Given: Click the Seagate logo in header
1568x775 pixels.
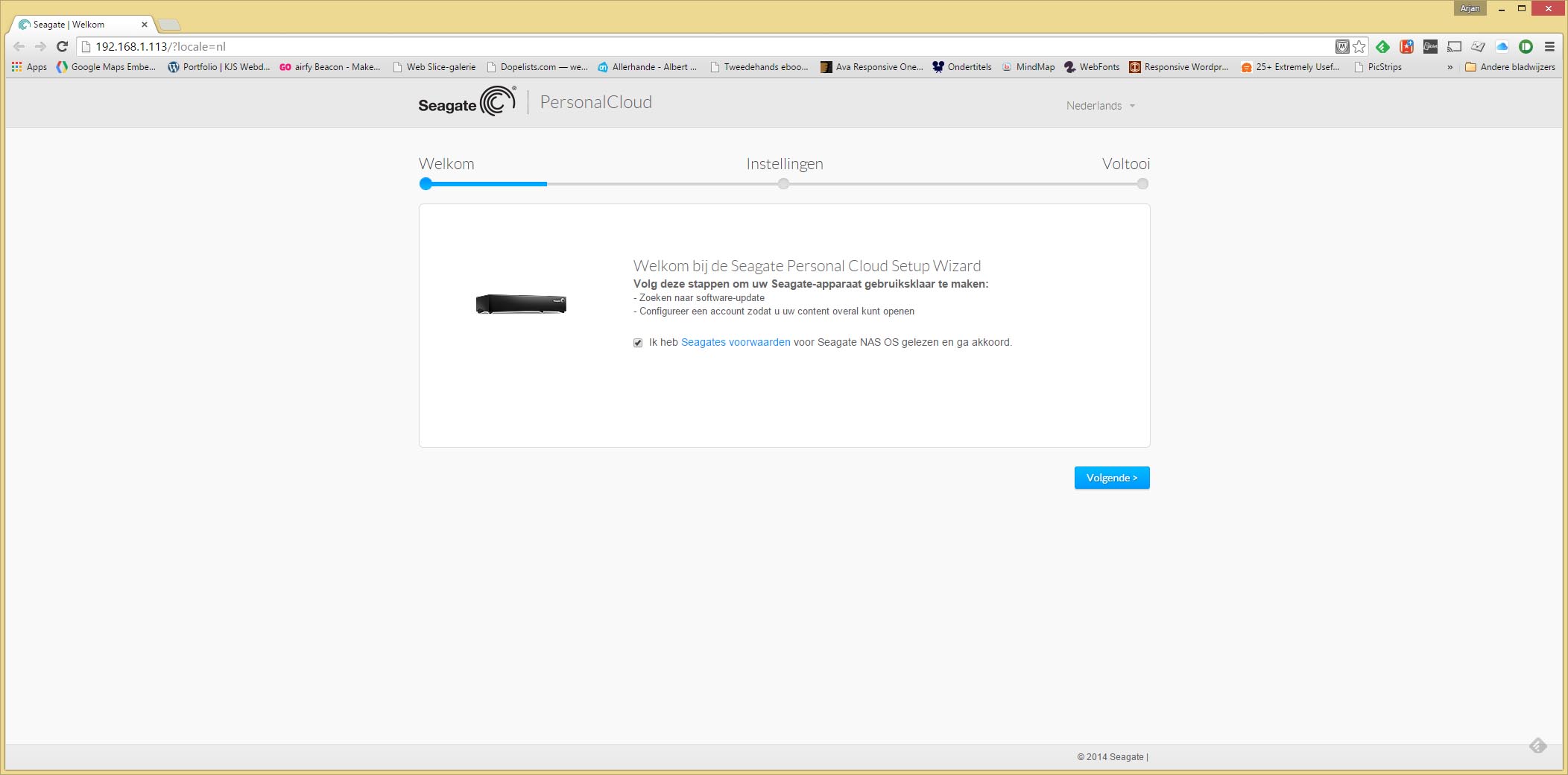Looking at the screenshot, I should 467,102.
